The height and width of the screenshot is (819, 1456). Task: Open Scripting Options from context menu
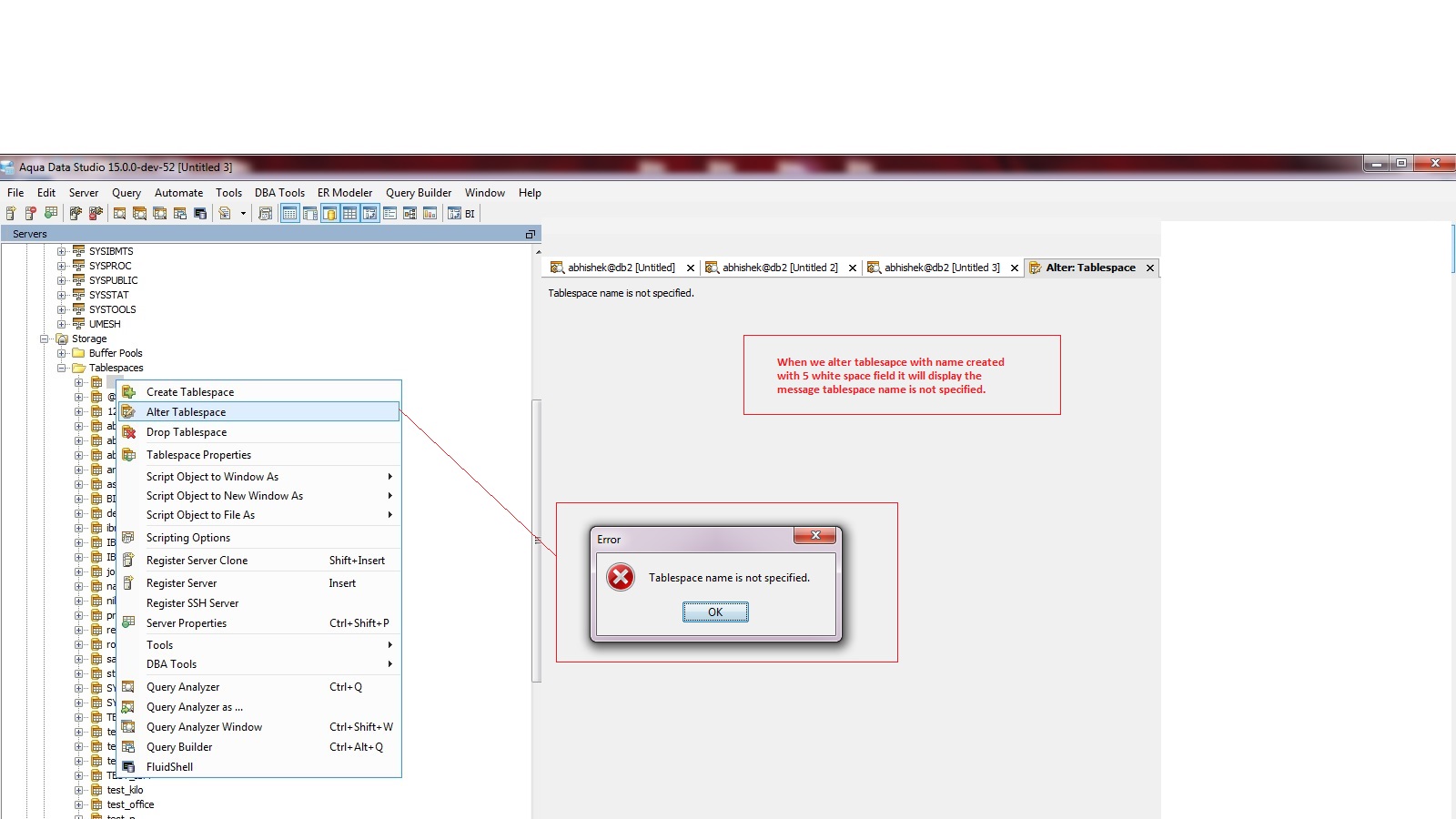coord(260,538)
